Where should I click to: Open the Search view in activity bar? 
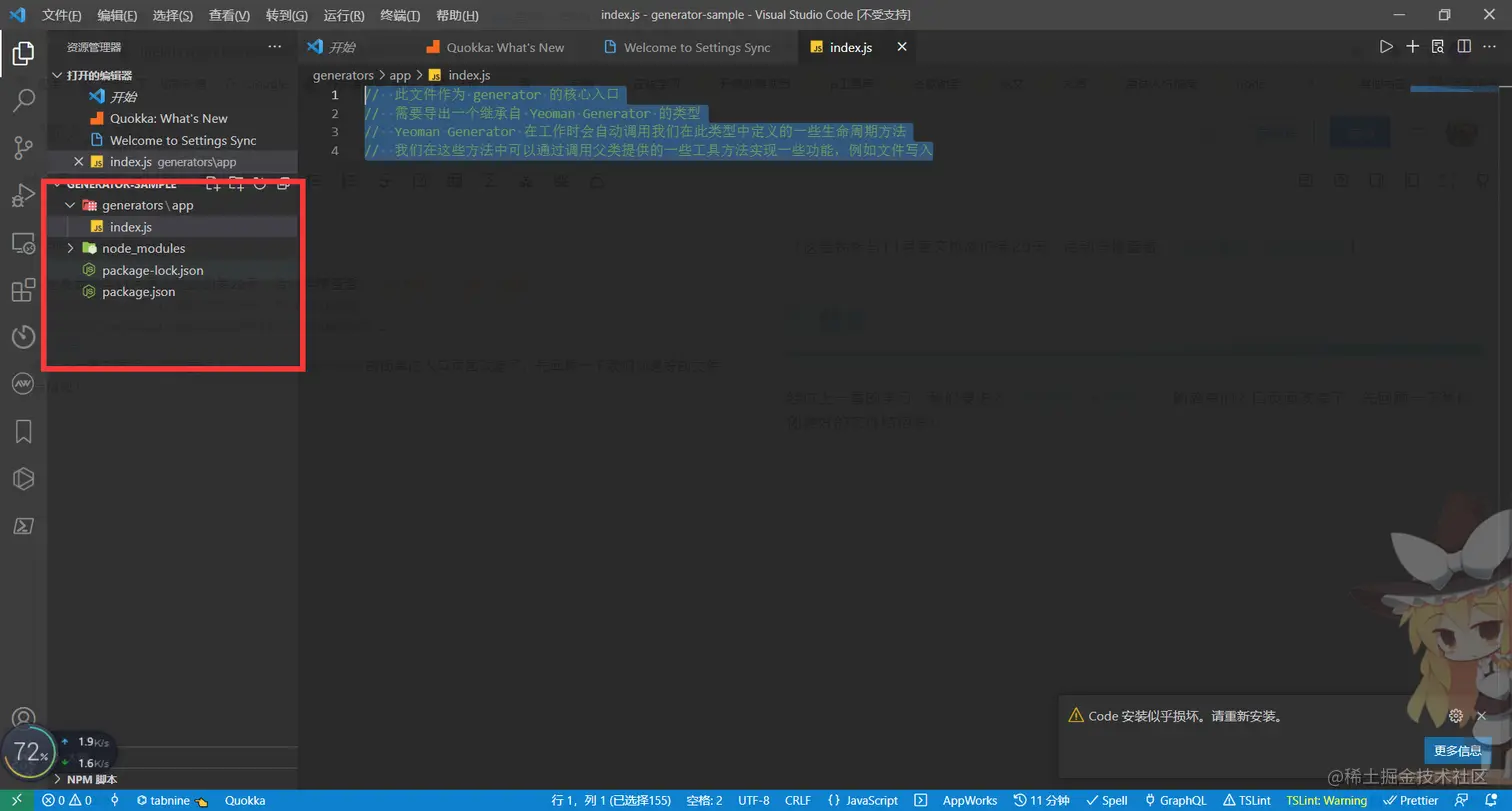[x=23, y=100]
